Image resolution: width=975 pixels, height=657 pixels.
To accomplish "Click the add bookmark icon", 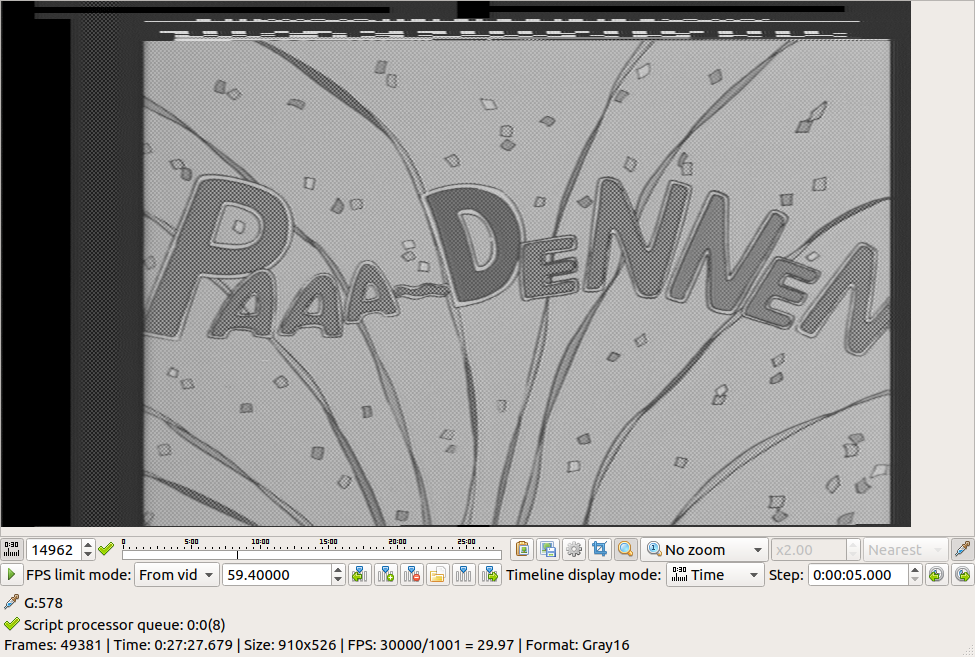I will pyautogui.click(x=386, y=575).
